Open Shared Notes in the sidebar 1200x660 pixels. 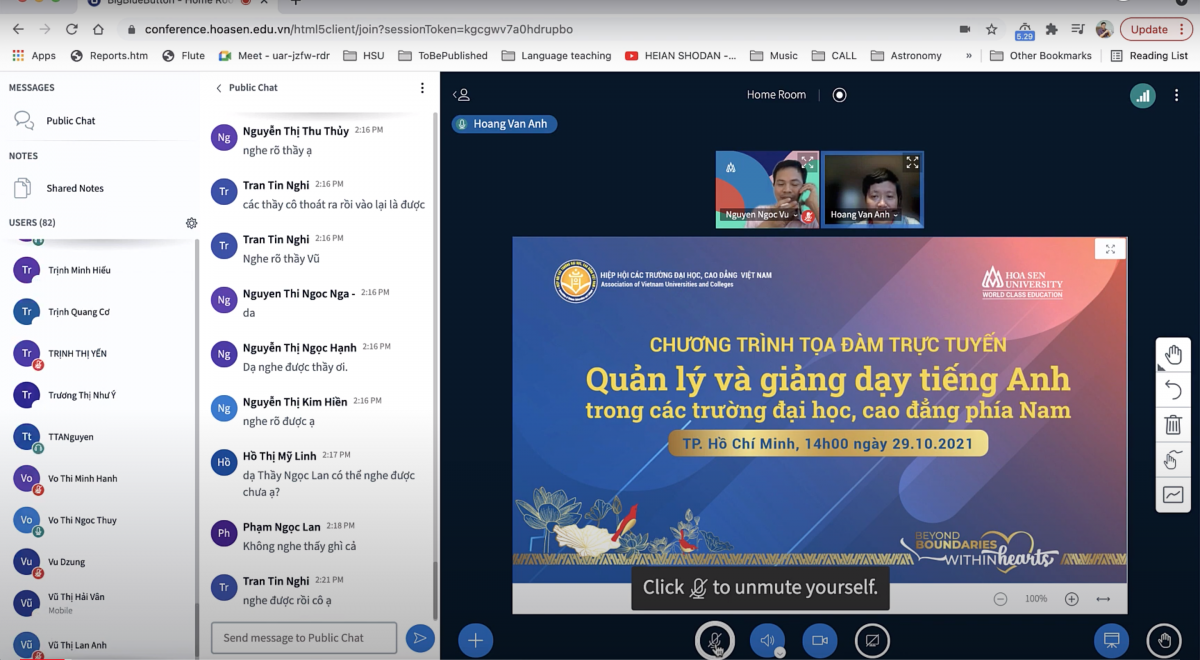[74, 188]
